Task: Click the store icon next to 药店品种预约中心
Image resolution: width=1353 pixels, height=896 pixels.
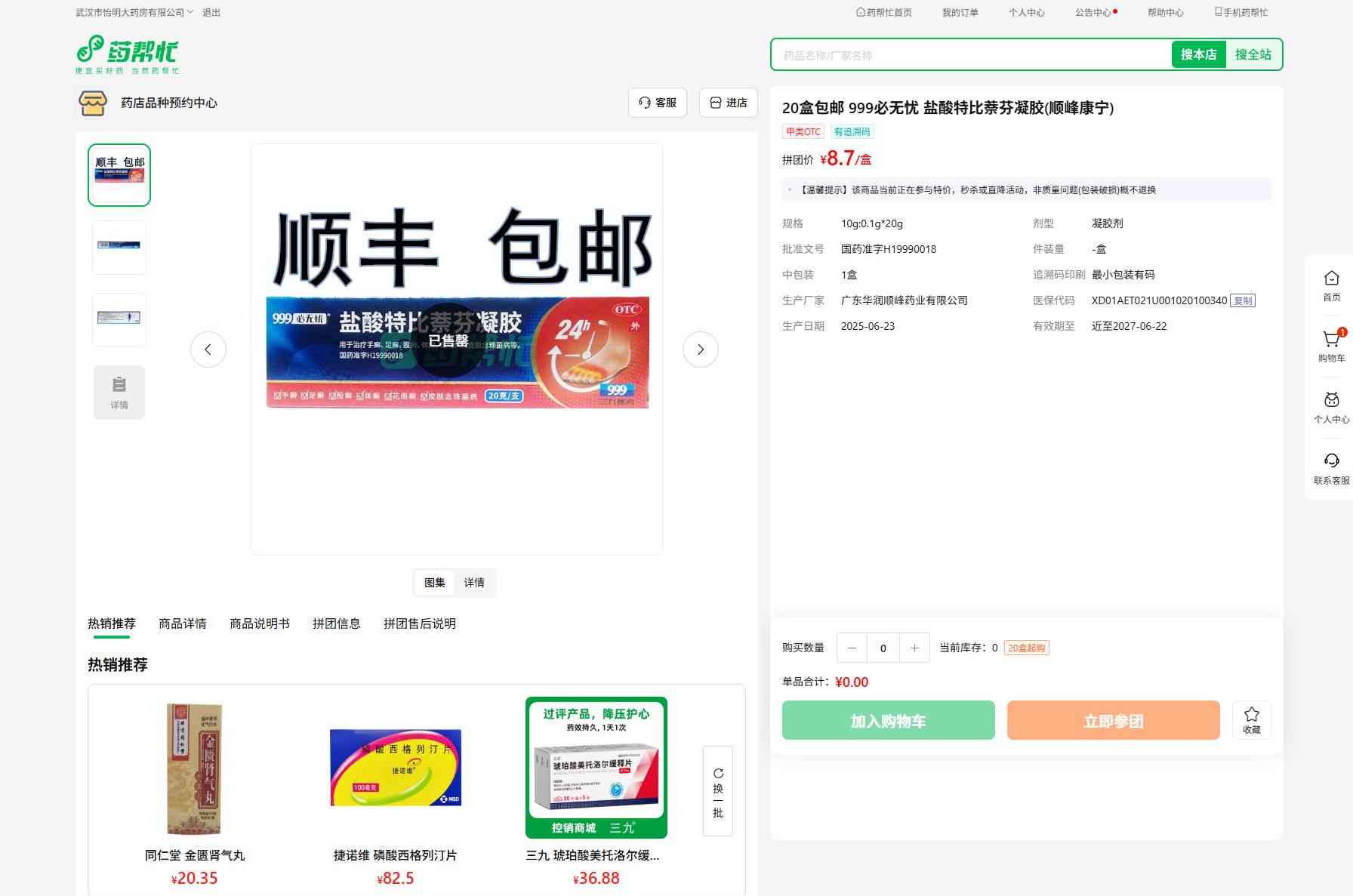Action: point(93,103)
